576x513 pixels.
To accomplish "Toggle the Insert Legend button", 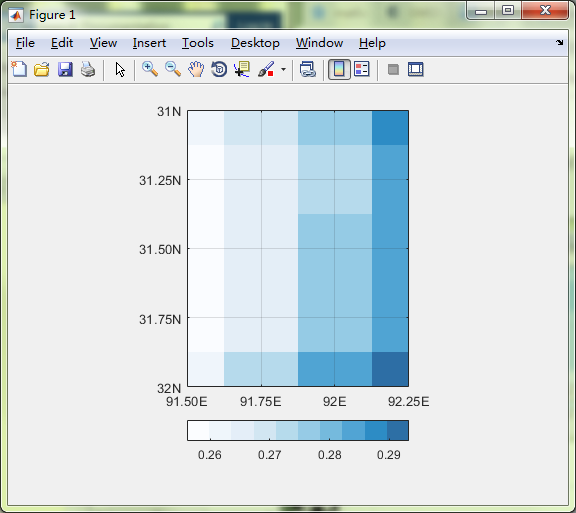I will [x=362, y=69].
